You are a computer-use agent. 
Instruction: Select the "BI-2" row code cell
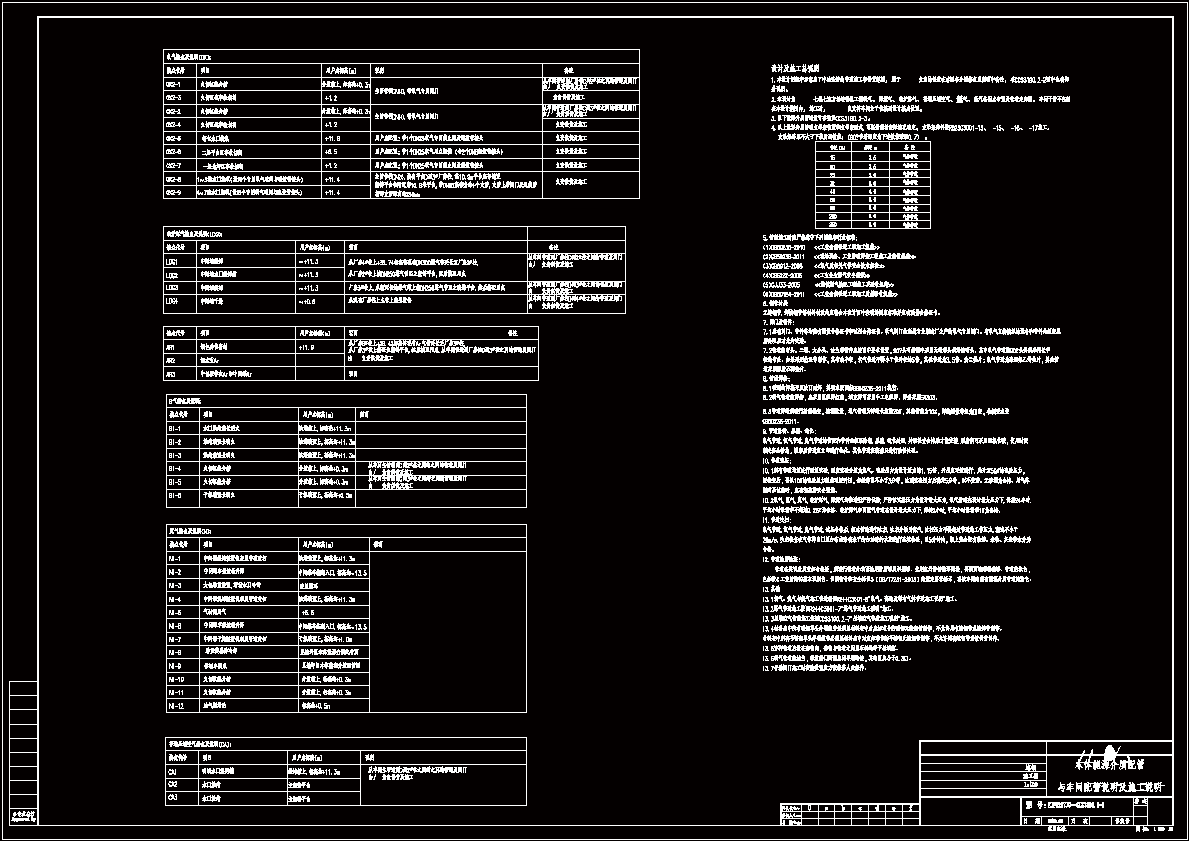coord(183,442)
